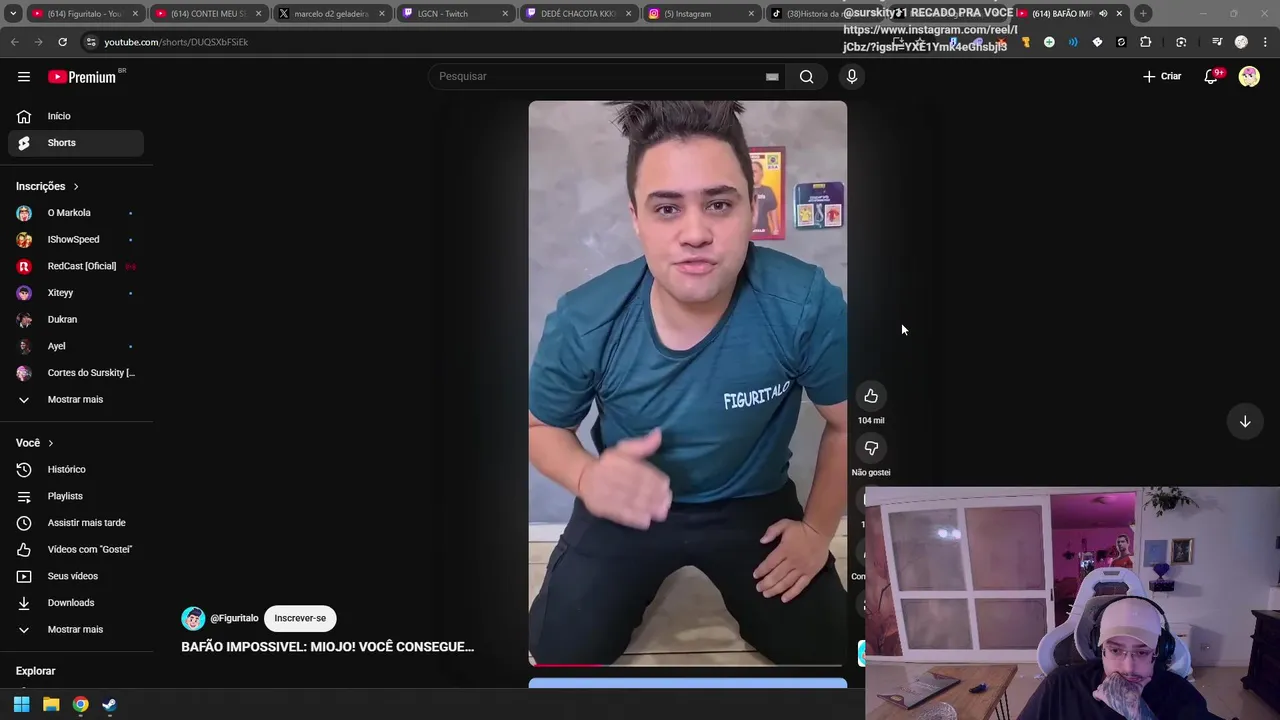The image size is (1280, 720).
Task: Click the Criar create button
Action: click(x=1162, y=76)
